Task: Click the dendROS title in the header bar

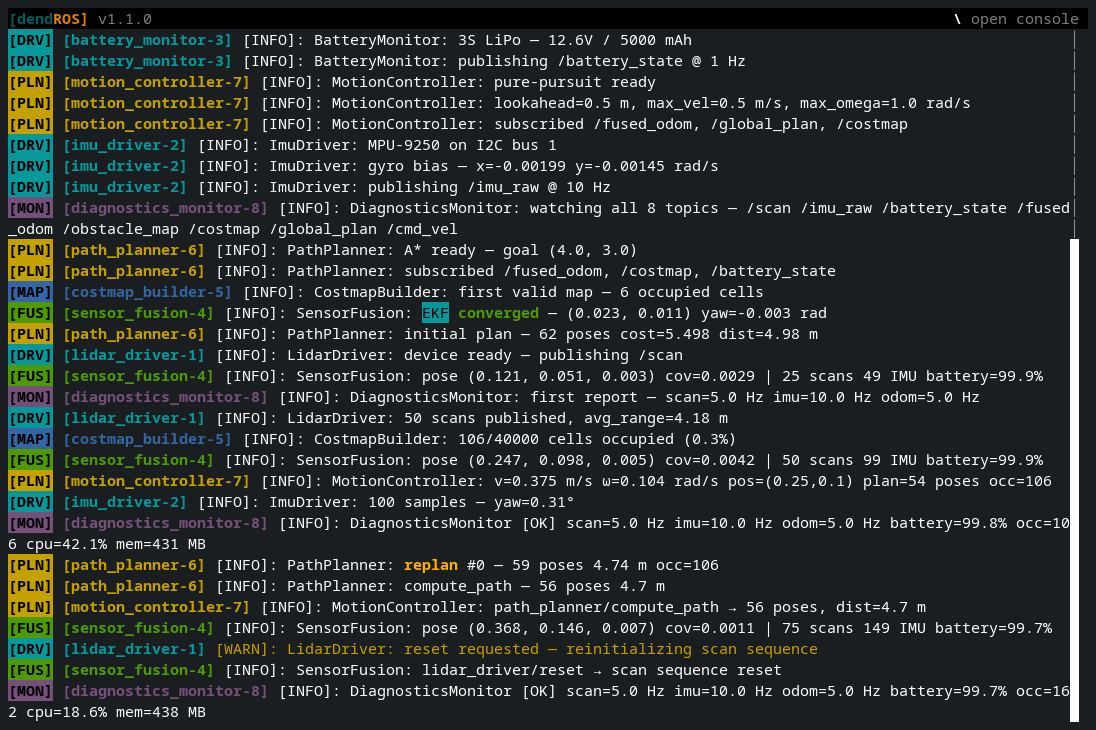Action: click(x=48, y=19)
